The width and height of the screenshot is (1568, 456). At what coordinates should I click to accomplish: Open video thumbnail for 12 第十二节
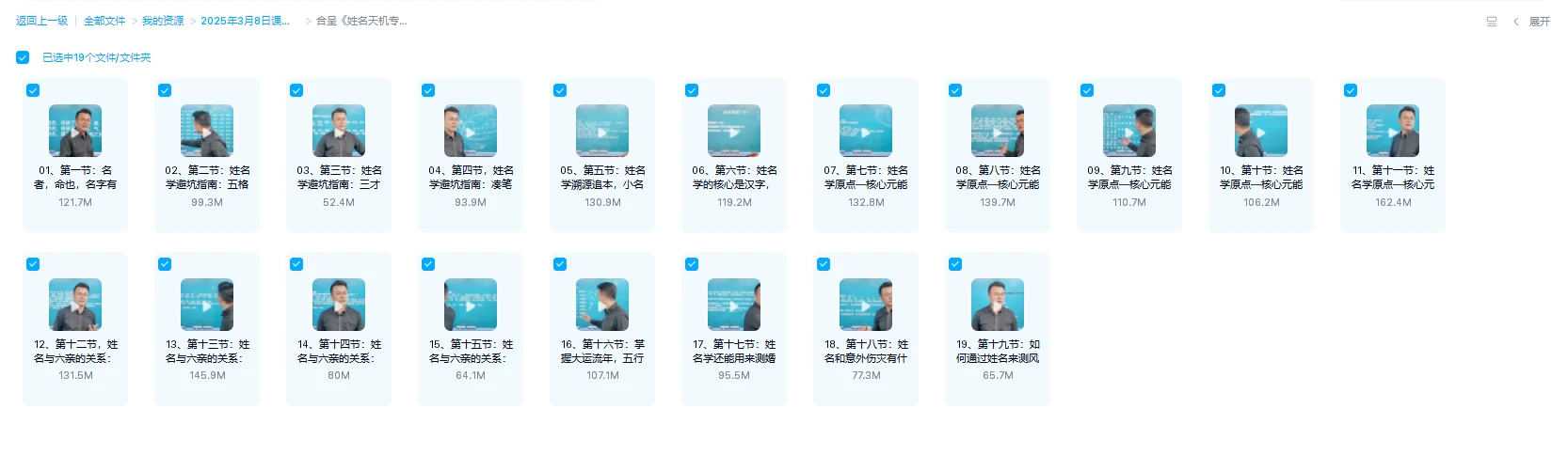[x=75, y=305]
